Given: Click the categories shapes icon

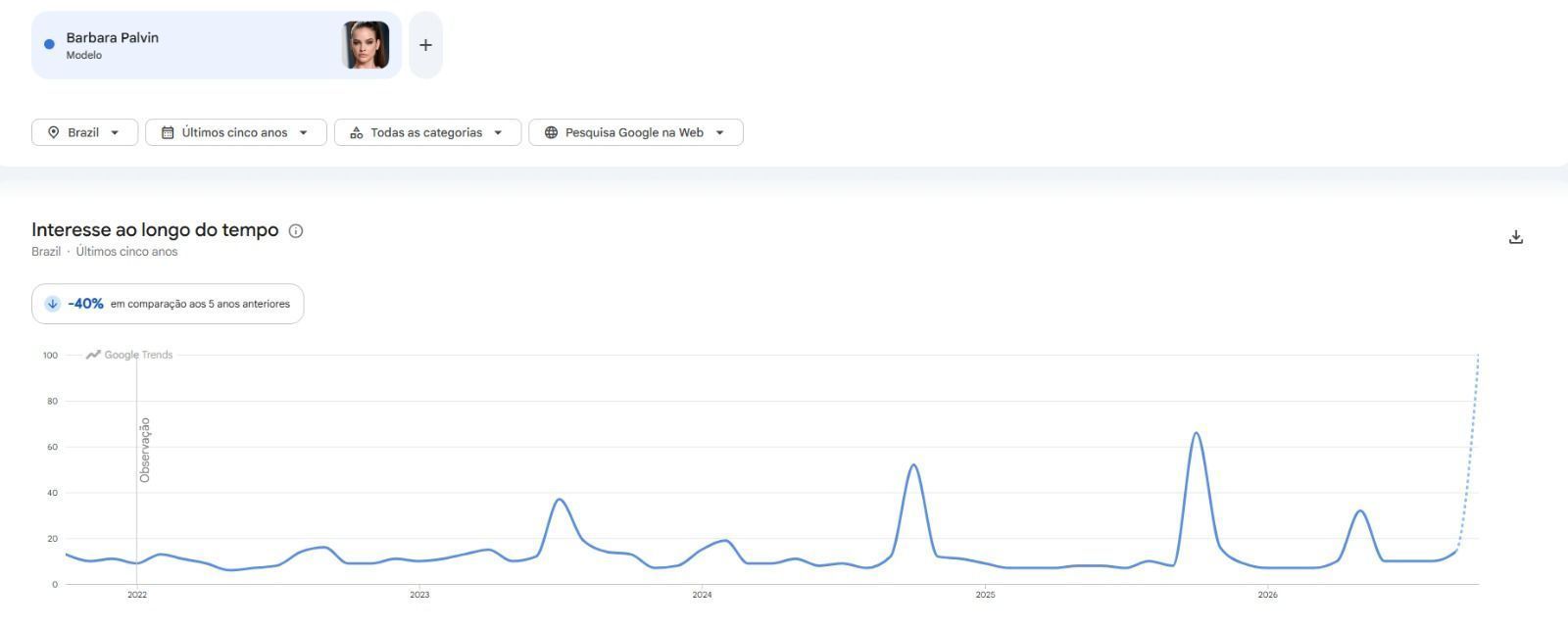Looking at the screenshot, I should 357,132.
